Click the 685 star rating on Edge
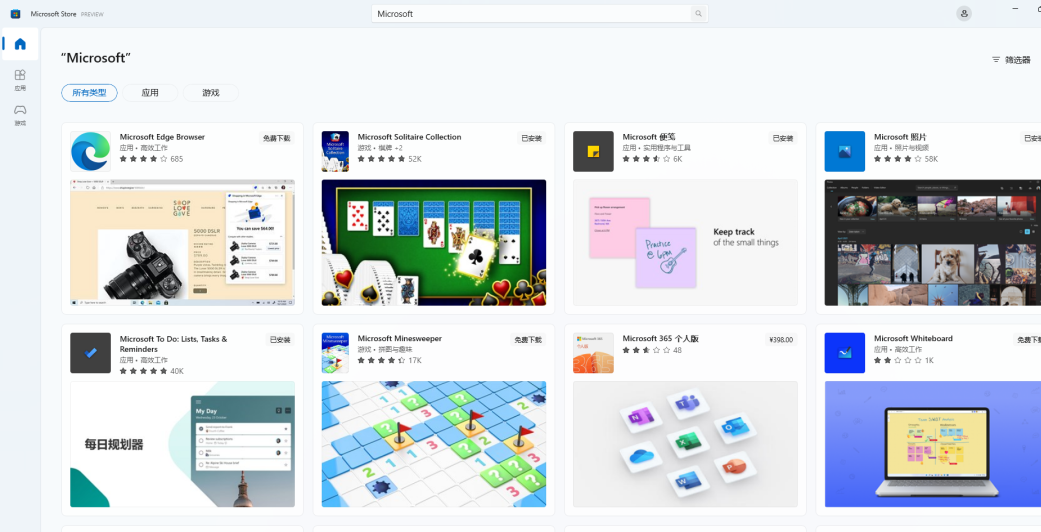Image resolution: width=1041 pixels, height=532 pixels. 151,159
